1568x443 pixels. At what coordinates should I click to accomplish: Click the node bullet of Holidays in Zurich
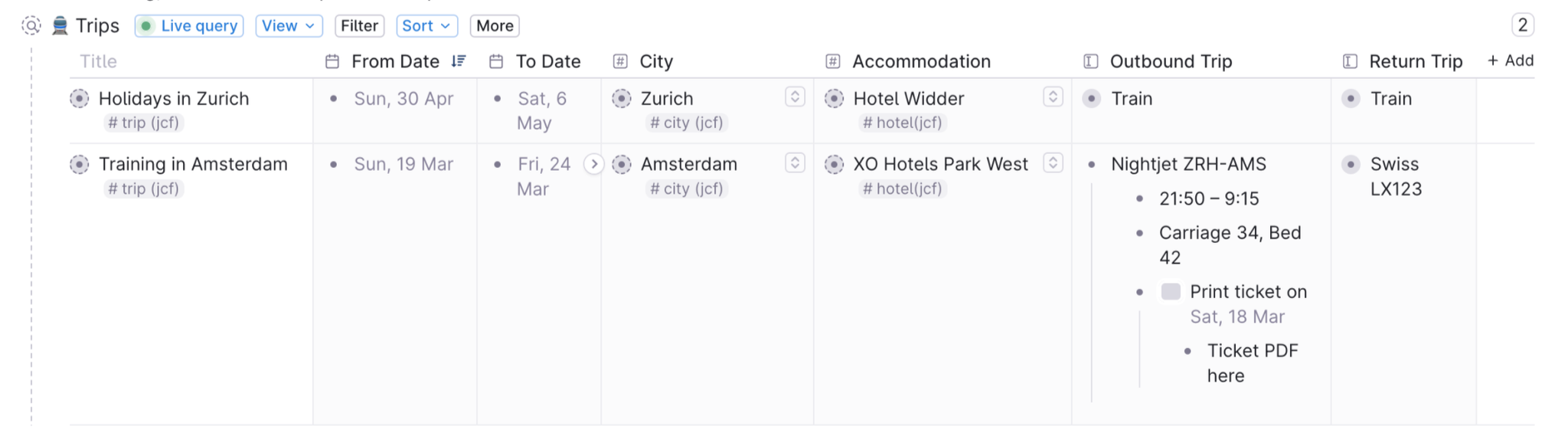(x=80, y=99)
